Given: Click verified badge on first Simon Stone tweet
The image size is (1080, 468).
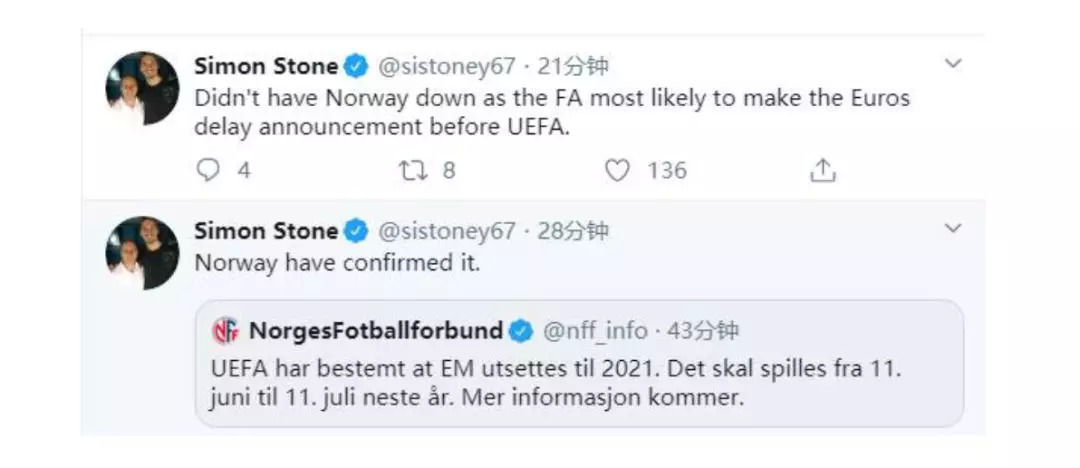Looking at the screenshot, I should [x=356, y=67].
